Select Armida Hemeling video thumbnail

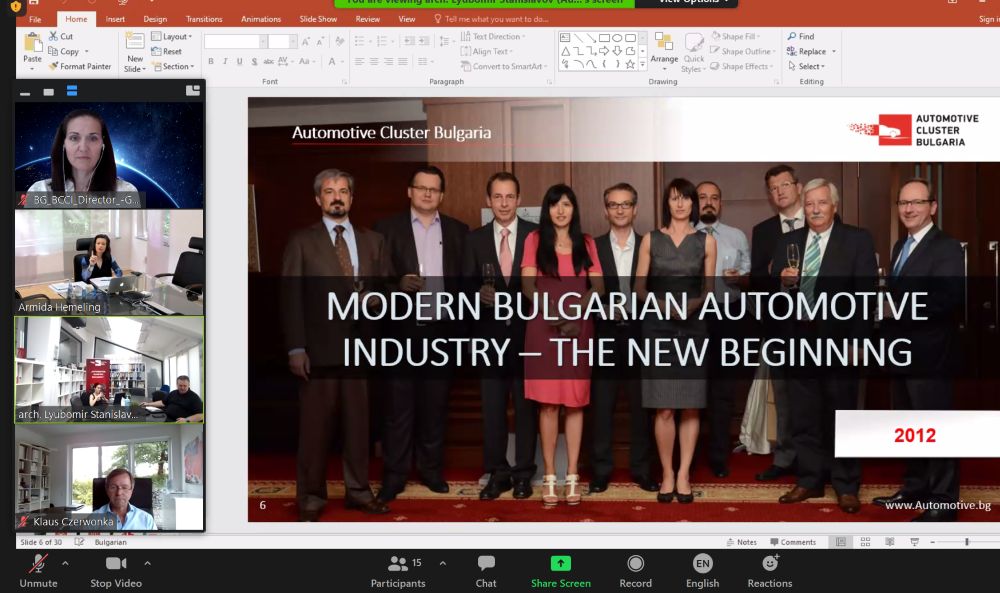click(x=109, y=263)
